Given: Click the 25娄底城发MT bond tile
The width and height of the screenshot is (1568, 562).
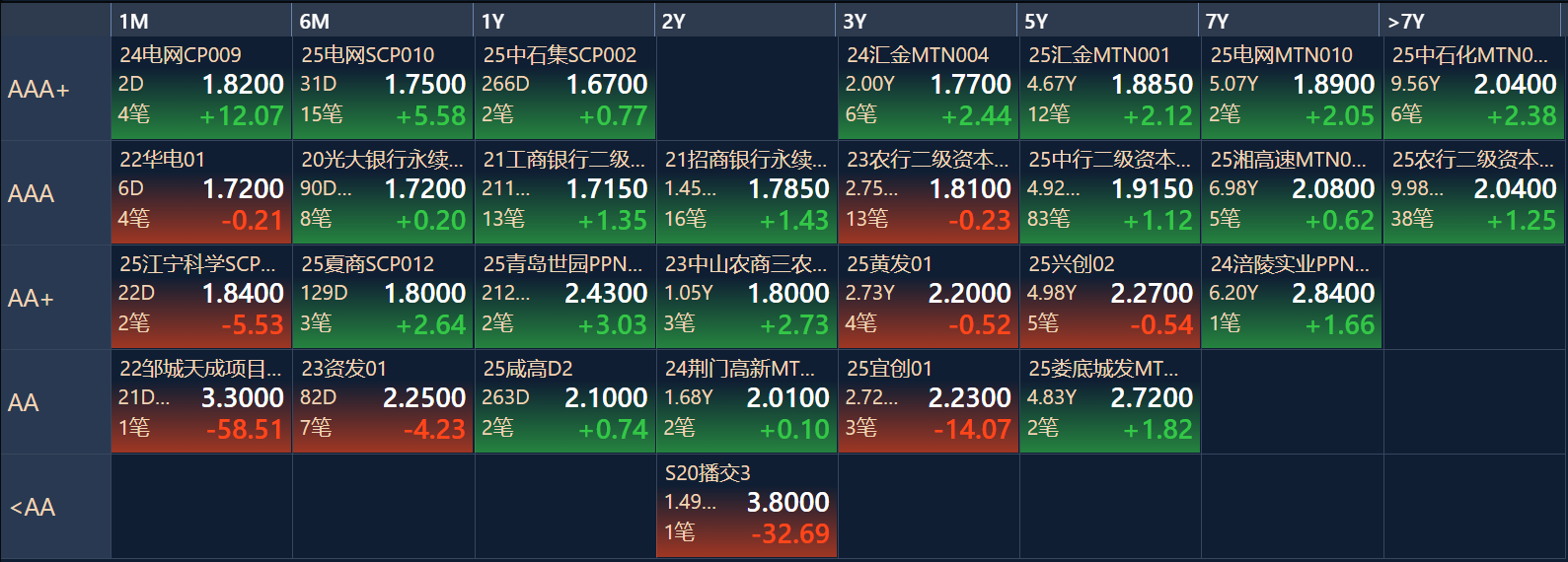Looking at the screenshot, I should pyautogui.click(x=1109, y=401).
